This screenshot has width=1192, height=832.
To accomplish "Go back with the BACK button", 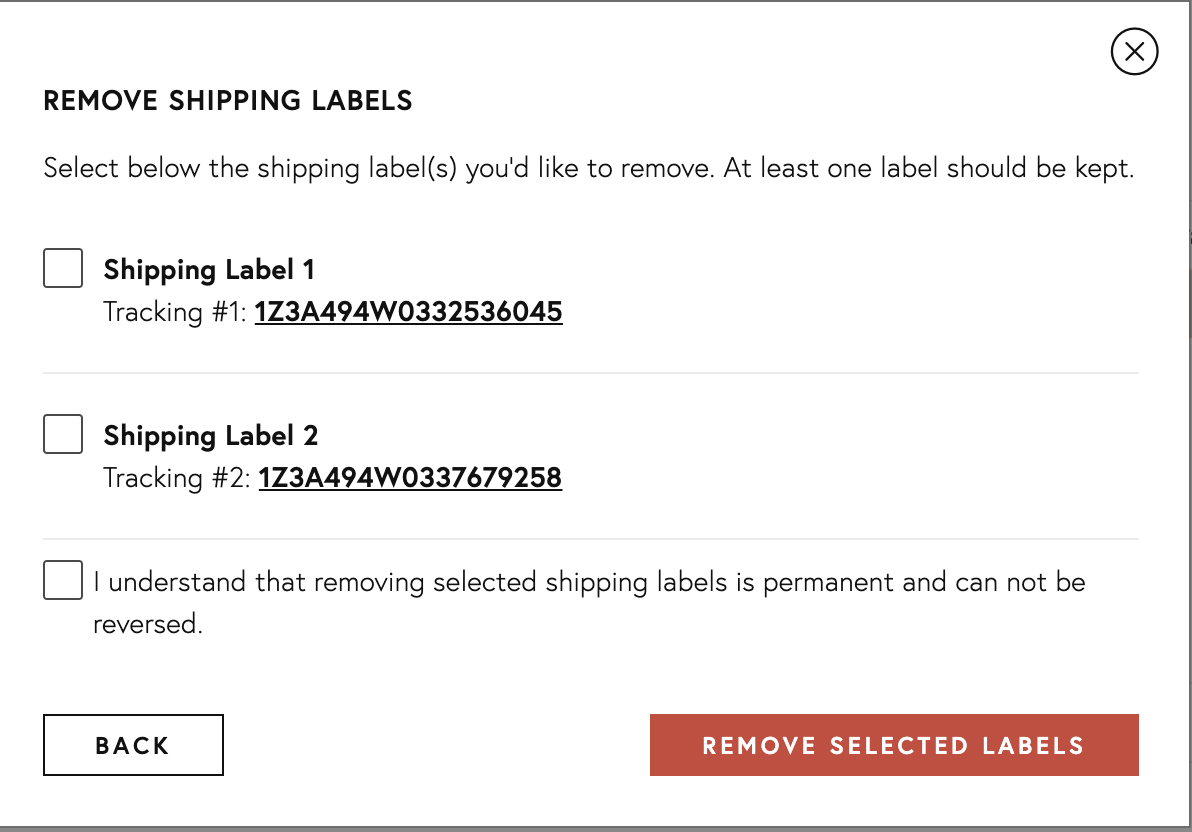I will pyautogui.click(x=133, y=745).
